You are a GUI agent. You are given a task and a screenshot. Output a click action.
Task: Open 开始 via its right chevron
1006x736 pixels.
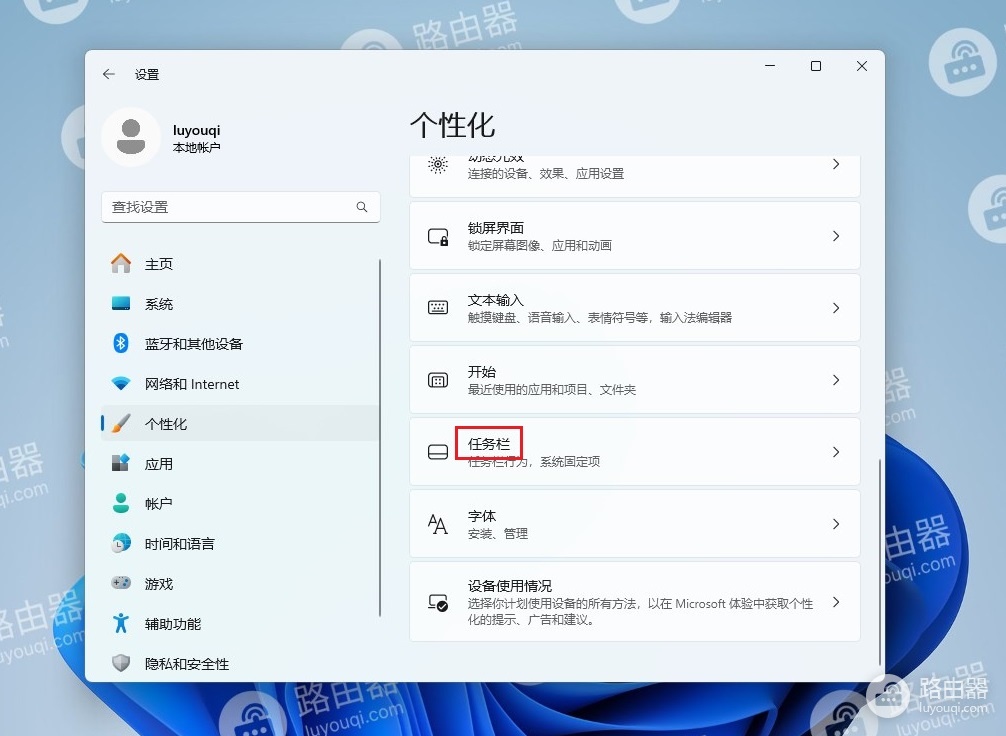[836, 380]
